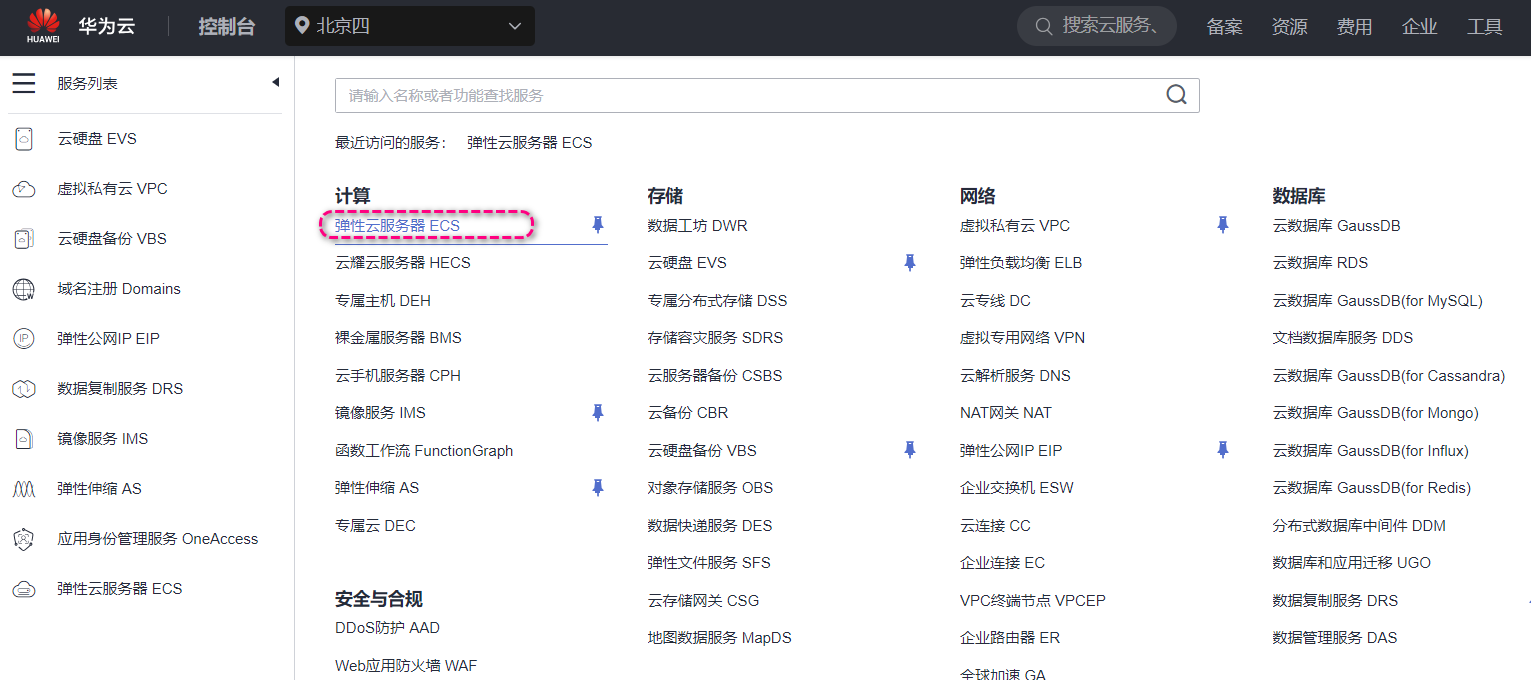Open 弹性云服务器 ECS from the 计算 list
Viewport: 1531px width, 680px height.
(x=397, y=226)
